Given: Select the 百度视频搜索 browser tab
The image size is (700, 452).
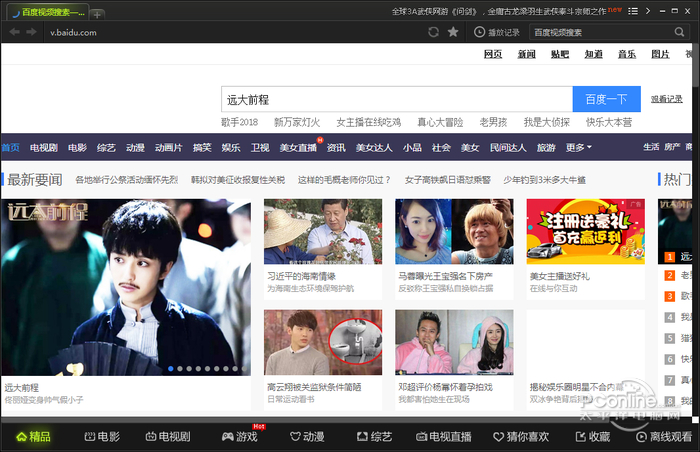Looking at the screenshot, I should (48, 13).
